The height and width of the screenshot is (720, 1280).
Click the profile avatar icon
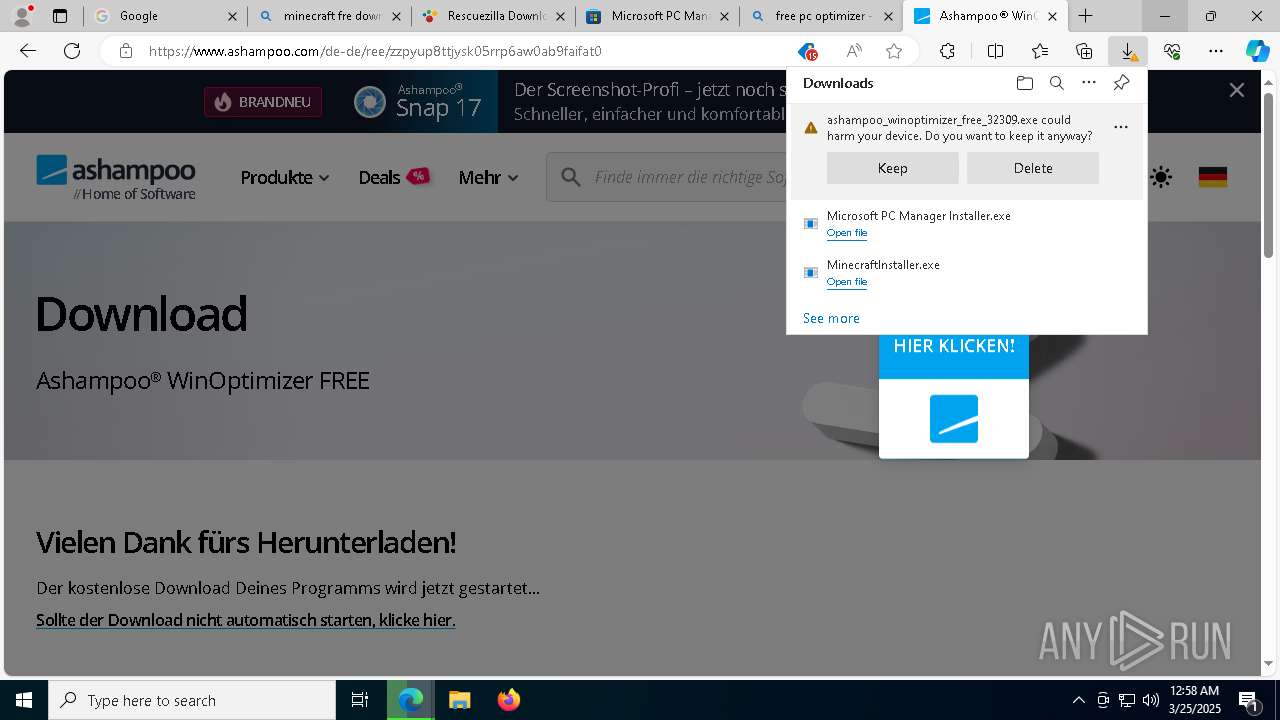[22, 16]
